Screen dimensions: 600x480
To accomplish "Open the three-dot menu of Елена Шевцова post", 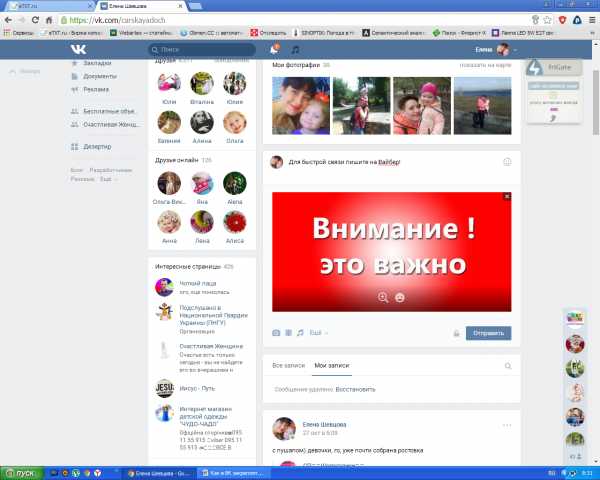I will (x=507, y=425).
